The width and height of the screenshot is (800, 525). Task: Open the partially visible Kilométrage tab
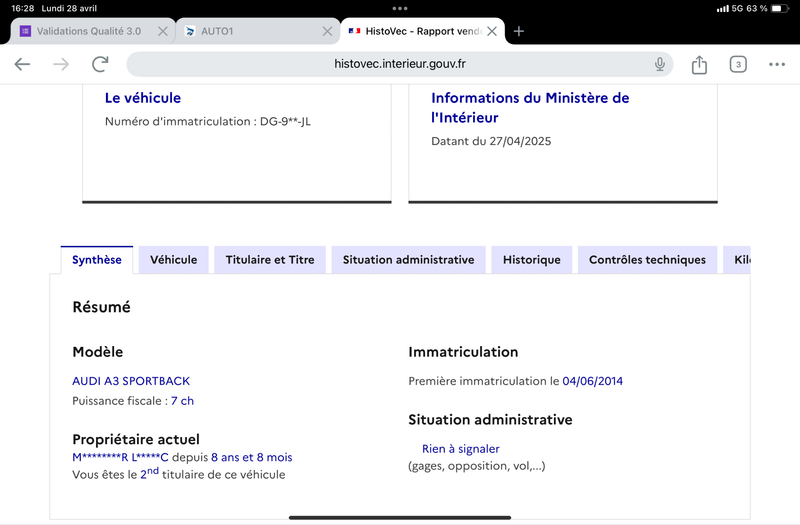coord(737,260)
